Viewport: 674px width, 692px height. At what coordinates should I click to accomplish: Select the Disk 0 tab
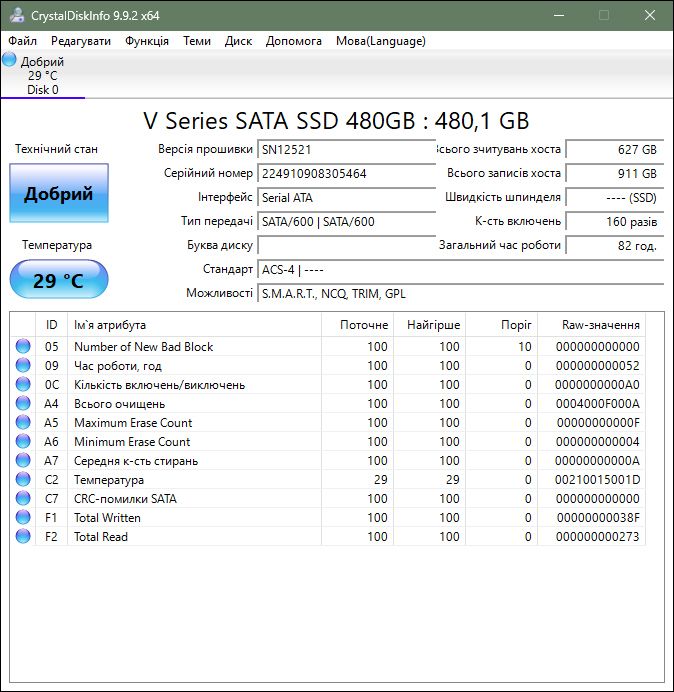[x=43, y=75]
